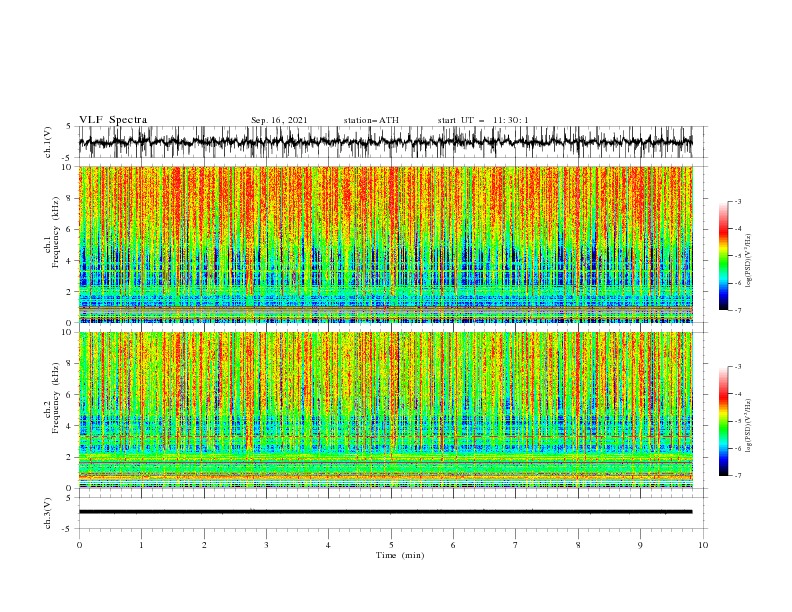
Task: Click the "VLF Spectra" title text
Action: 113,120
